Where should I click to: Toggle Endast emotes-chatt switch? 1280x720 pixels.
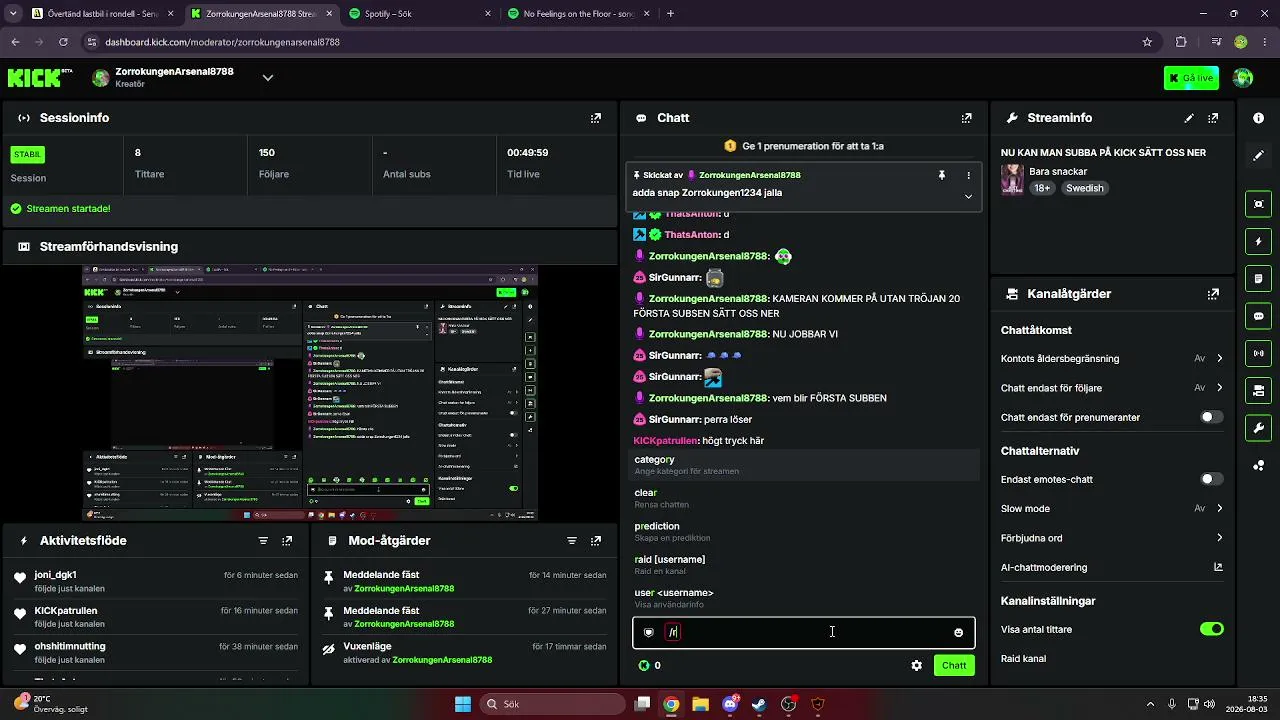(x=1211, y=479)
